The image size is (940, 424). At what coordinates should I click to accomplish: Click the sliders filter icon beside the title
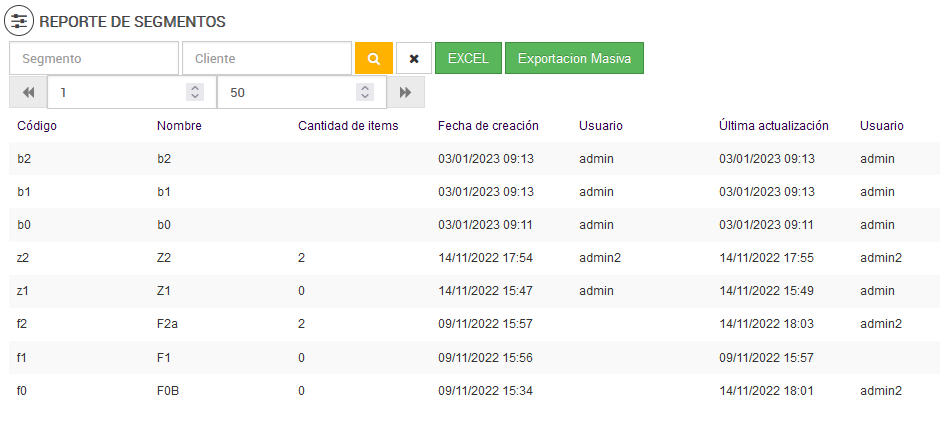[20, 21]
